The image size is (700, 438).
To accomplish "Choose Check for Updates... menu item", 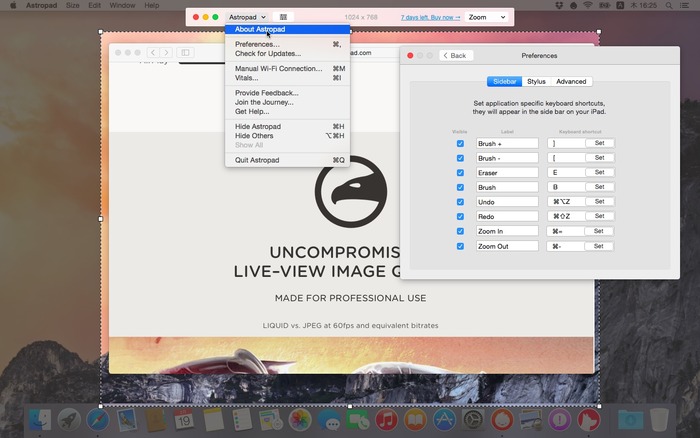I will 288,54.
